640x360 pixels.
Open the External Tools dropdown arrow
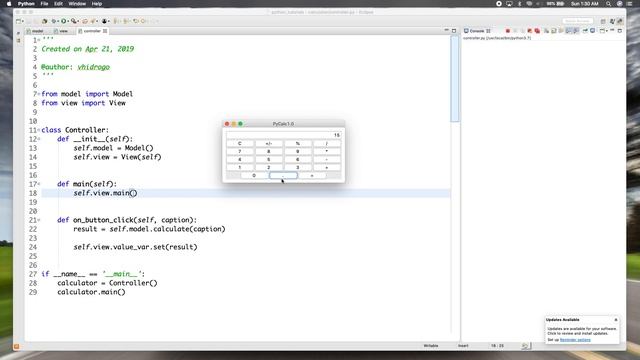[78, 21]
